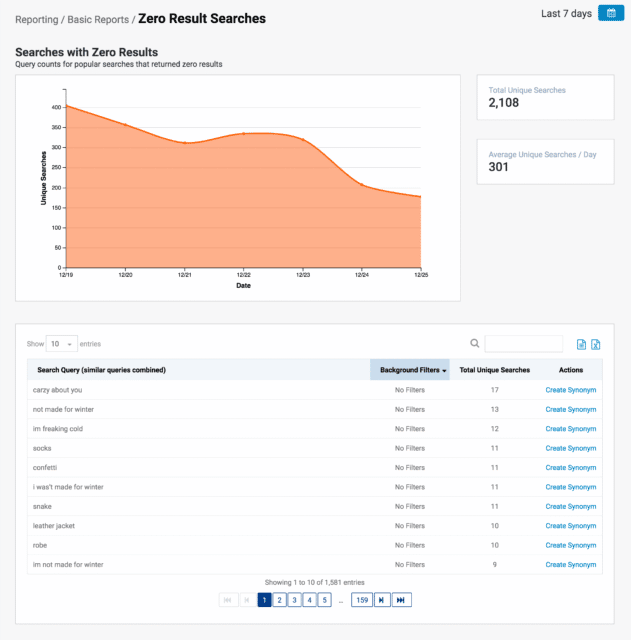Open the Show entries count dropdown

tap(62, 344)
